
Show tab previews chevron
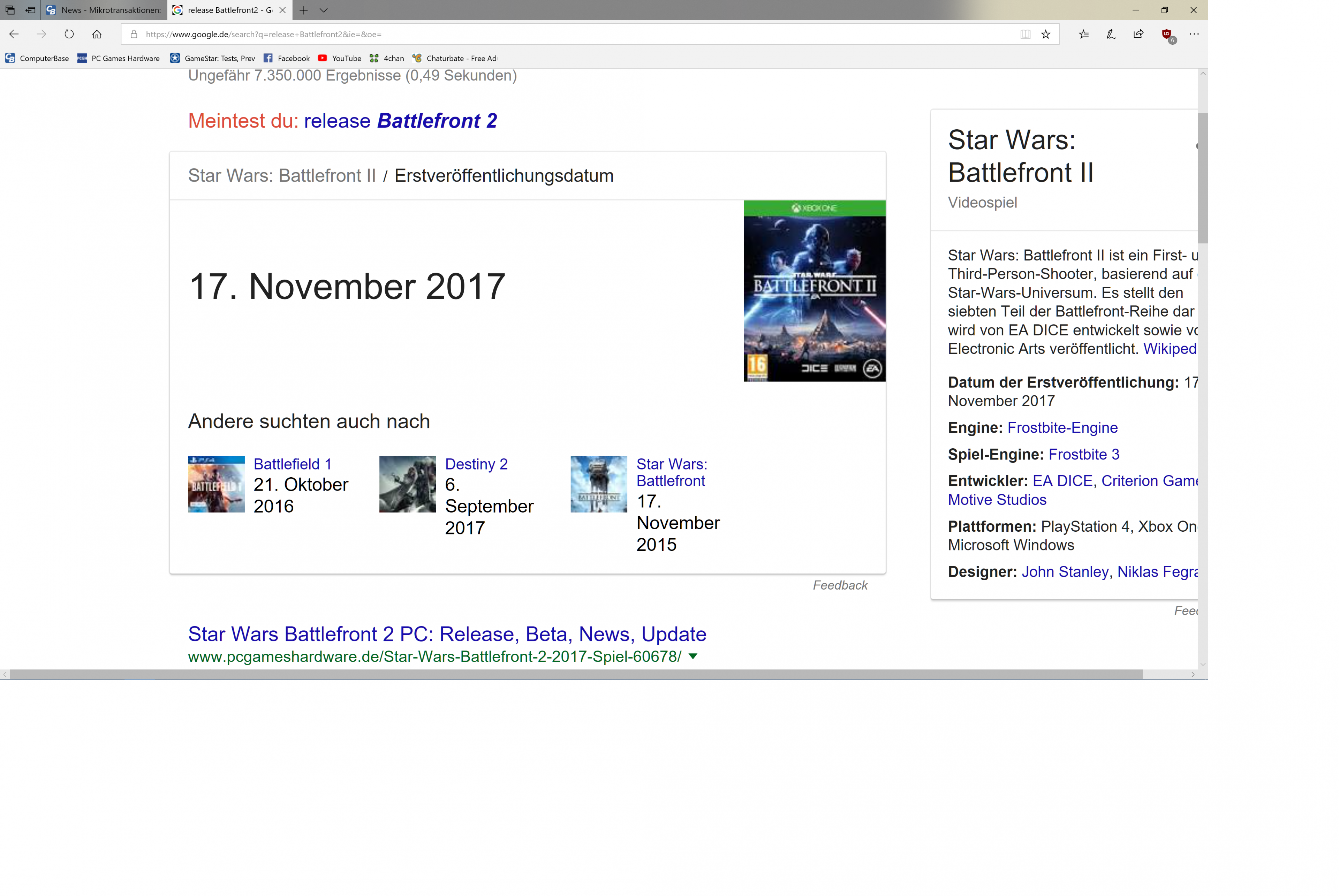324,10
